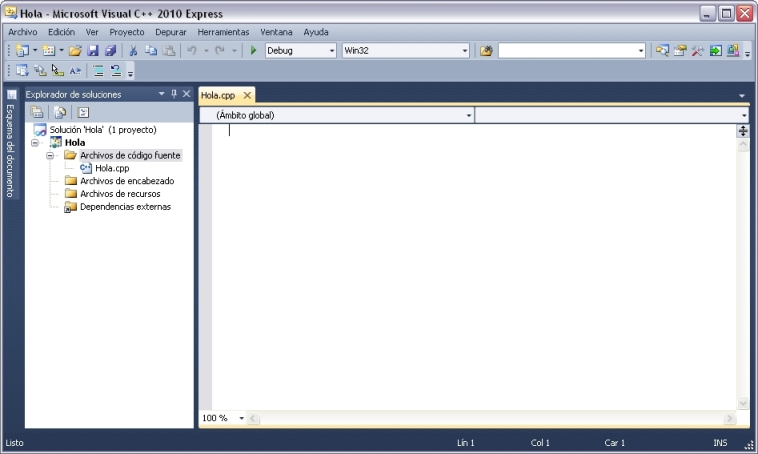Click the Copy icon in the toolbar
The width and height of the screenshot is (758, 454).
[151, 50]
